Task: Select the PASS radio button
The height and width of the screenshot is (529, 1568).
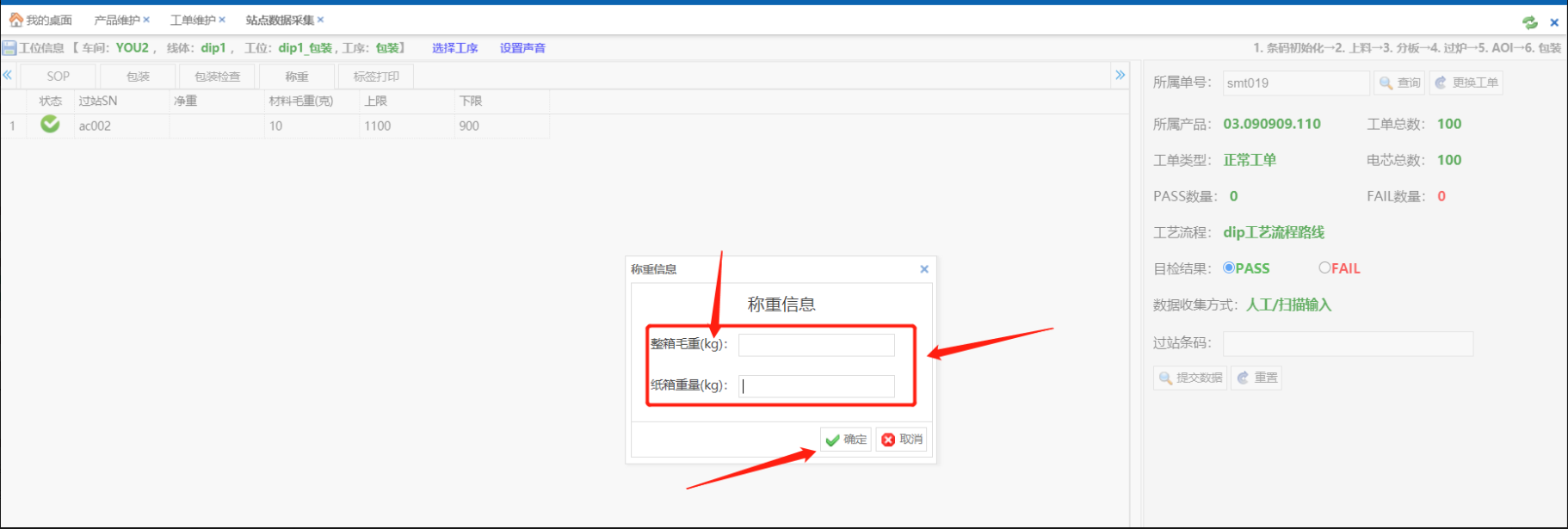Action: (1229, 268)
